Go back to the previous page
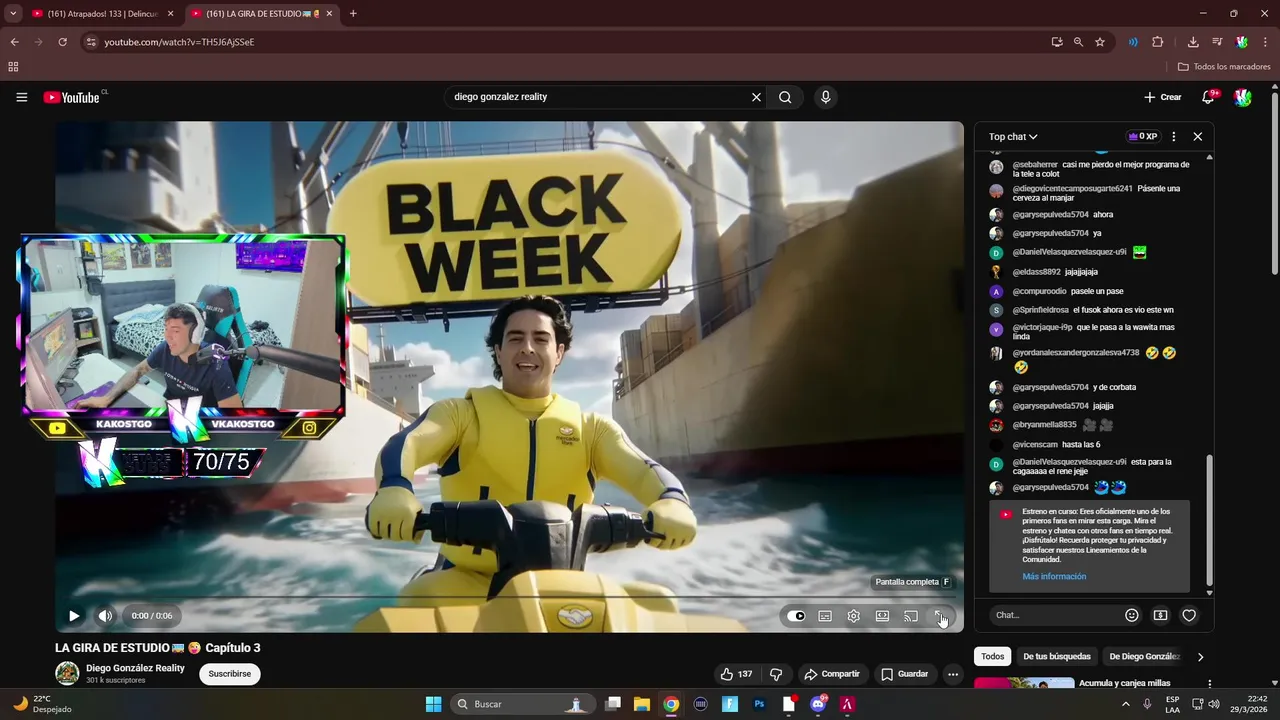Viewport: 1280px width, 720px height. click(14, 42)
